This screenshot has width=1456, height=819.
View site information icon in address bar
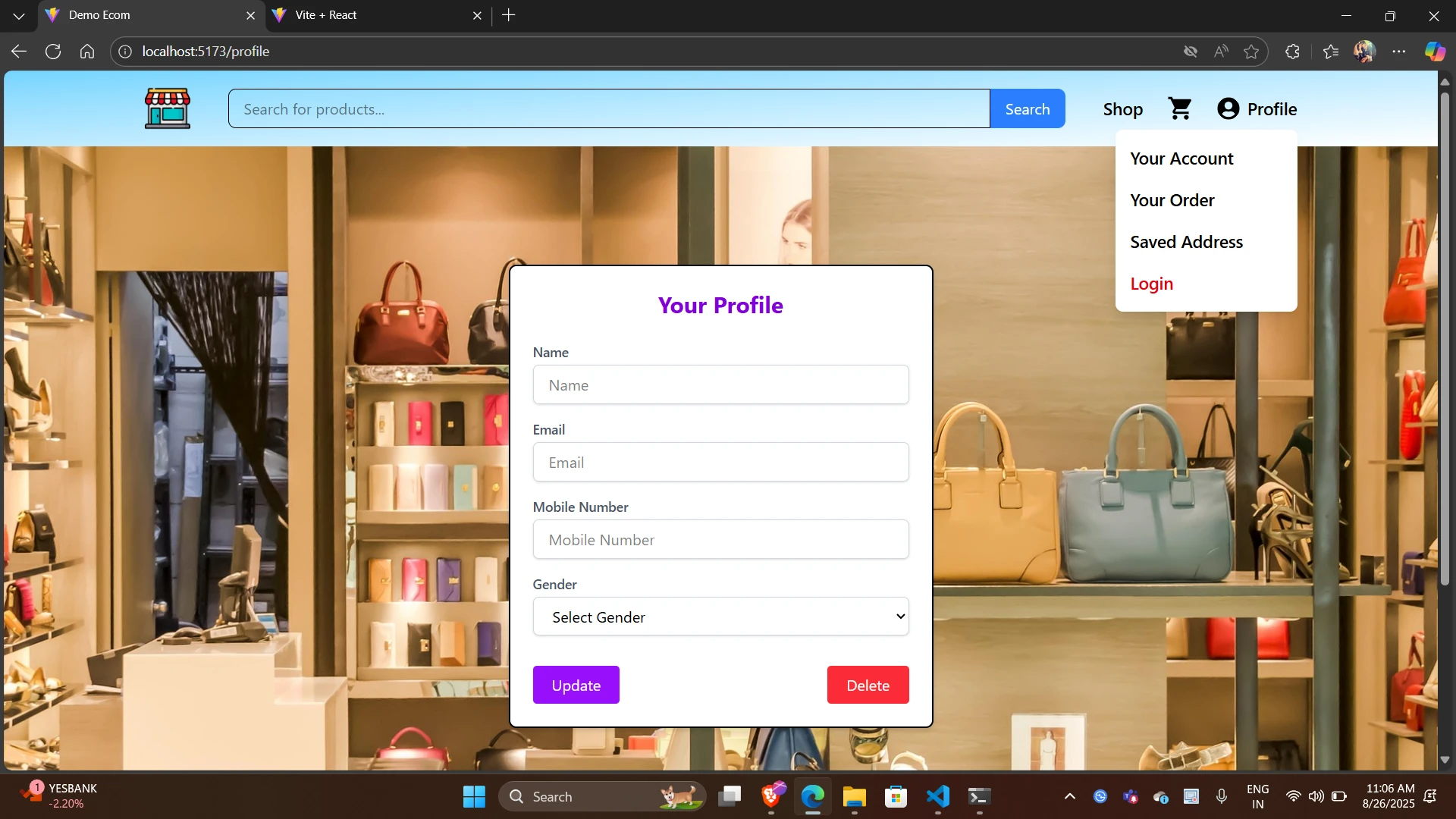(x=125, y=52)
